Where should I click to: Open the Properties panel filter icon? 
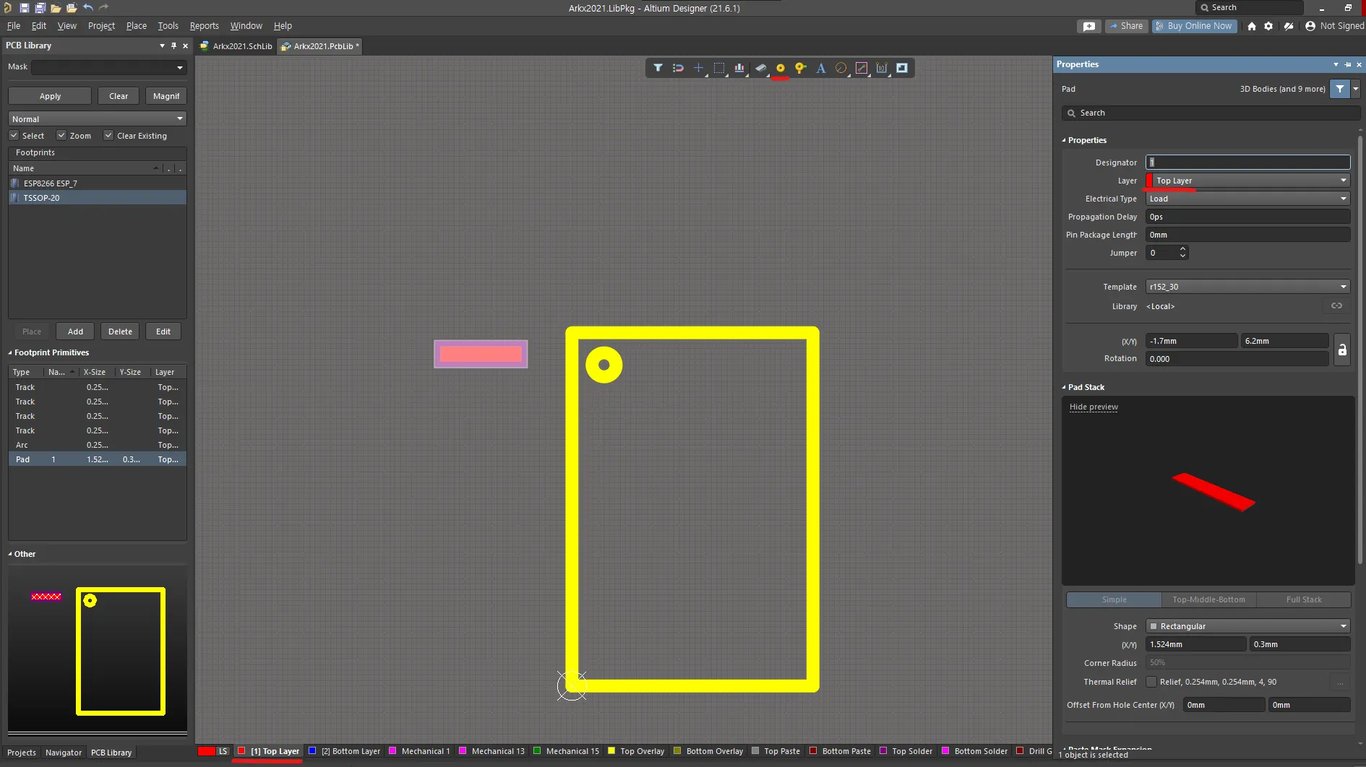1340,88
